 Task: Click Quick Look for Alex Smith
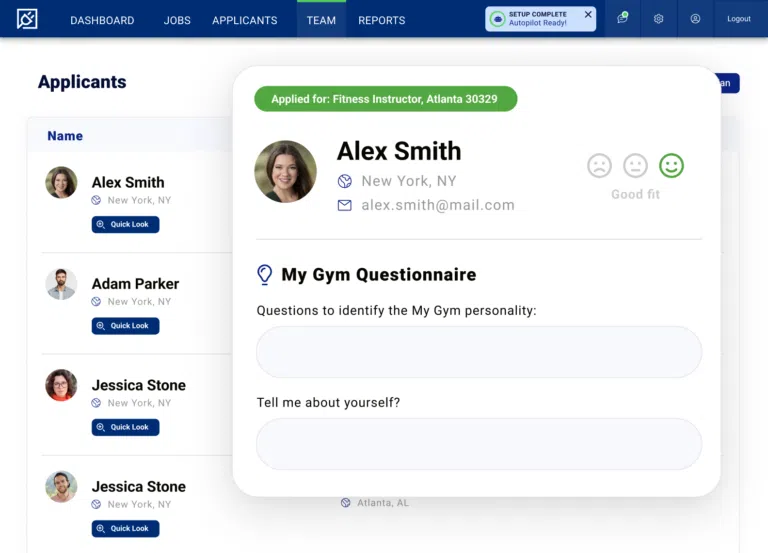(x=125, y=225)
